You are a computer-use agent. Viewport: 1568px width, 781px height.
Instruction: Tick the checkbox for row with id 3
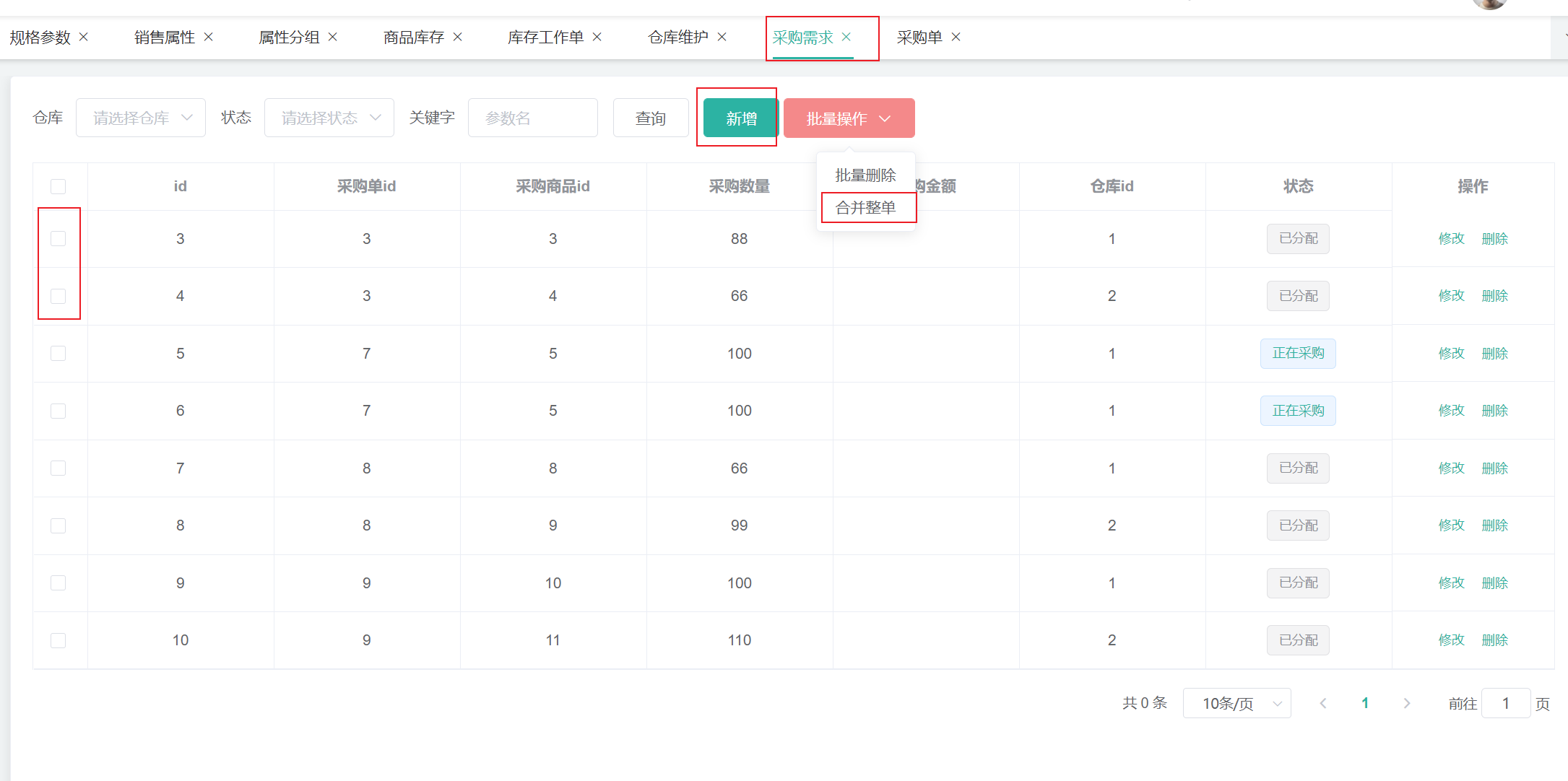pos(59,239)
